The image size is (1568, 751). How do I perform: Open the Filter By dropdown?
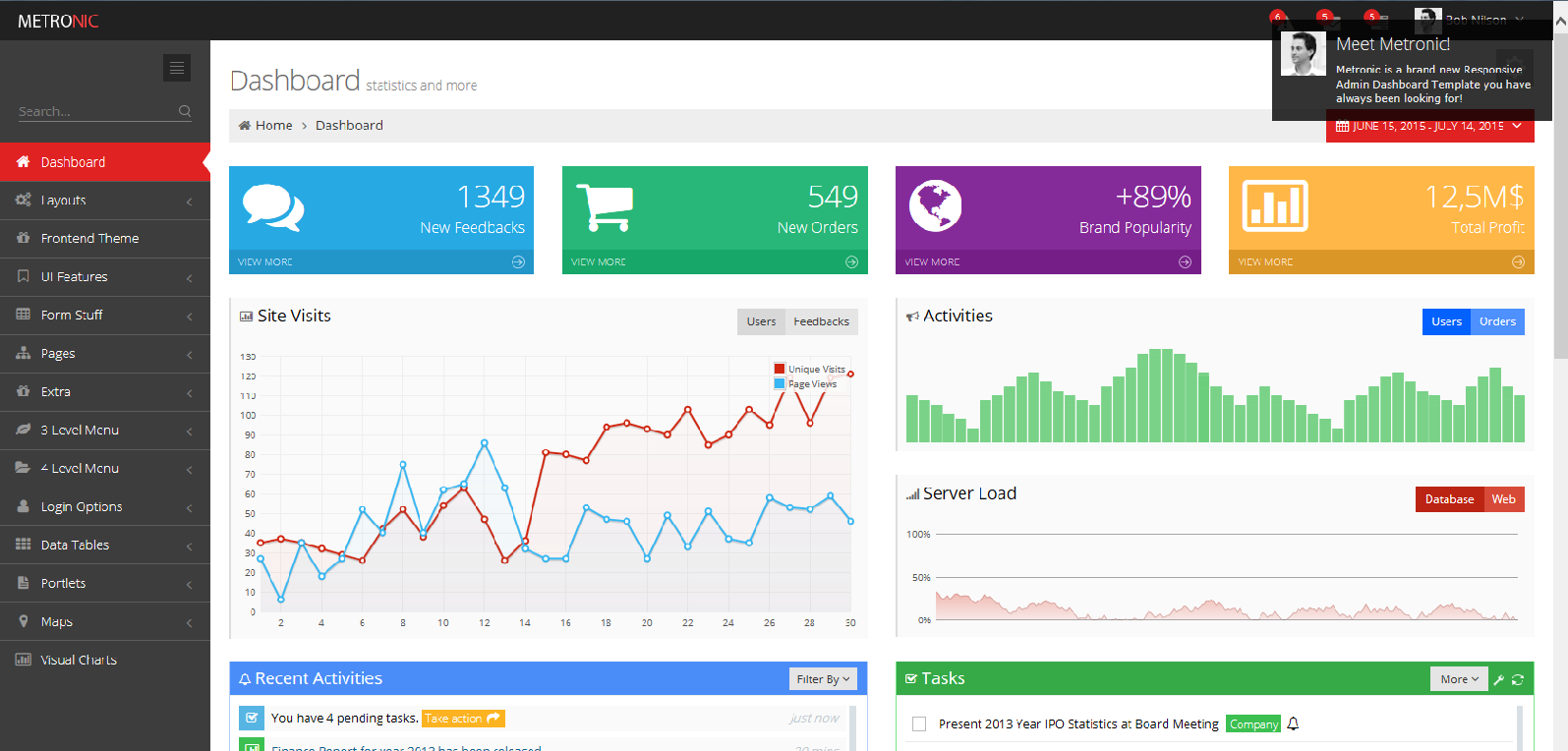(x=823, y=679)
